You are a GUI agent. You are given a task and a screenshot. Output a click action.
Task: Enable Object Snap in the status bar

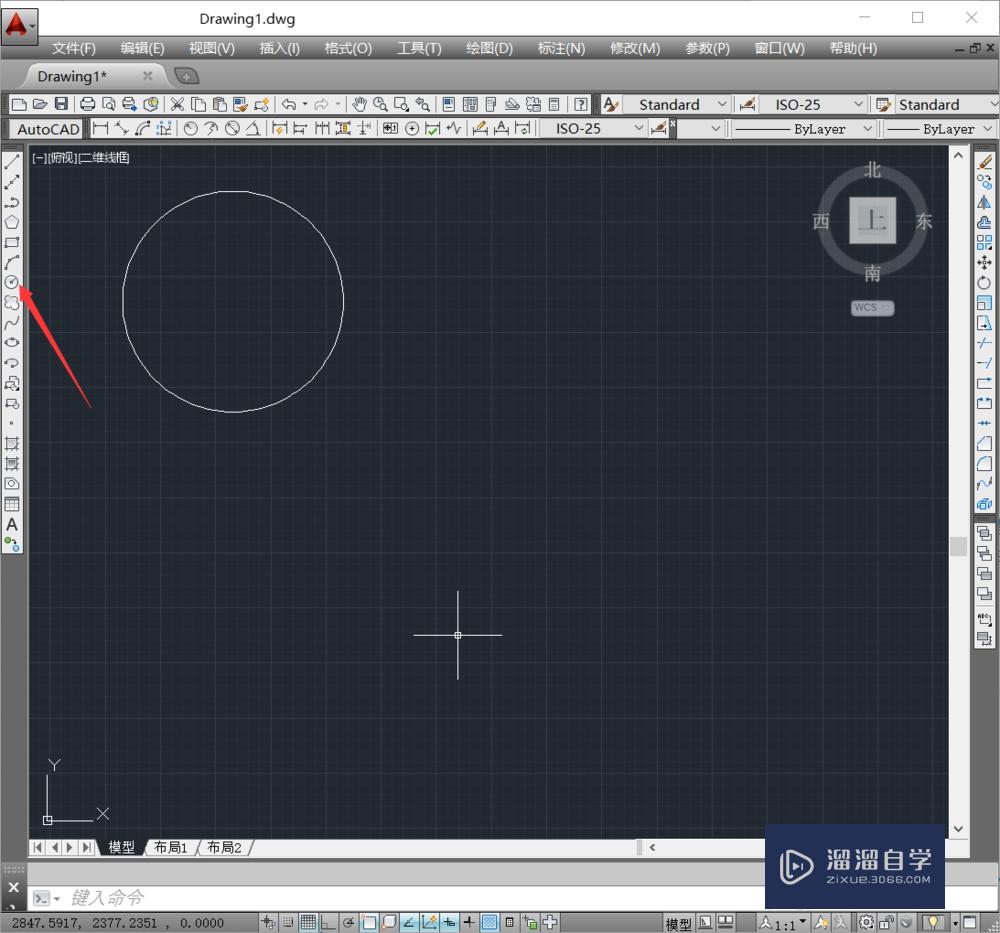click(x=368, y=921)
